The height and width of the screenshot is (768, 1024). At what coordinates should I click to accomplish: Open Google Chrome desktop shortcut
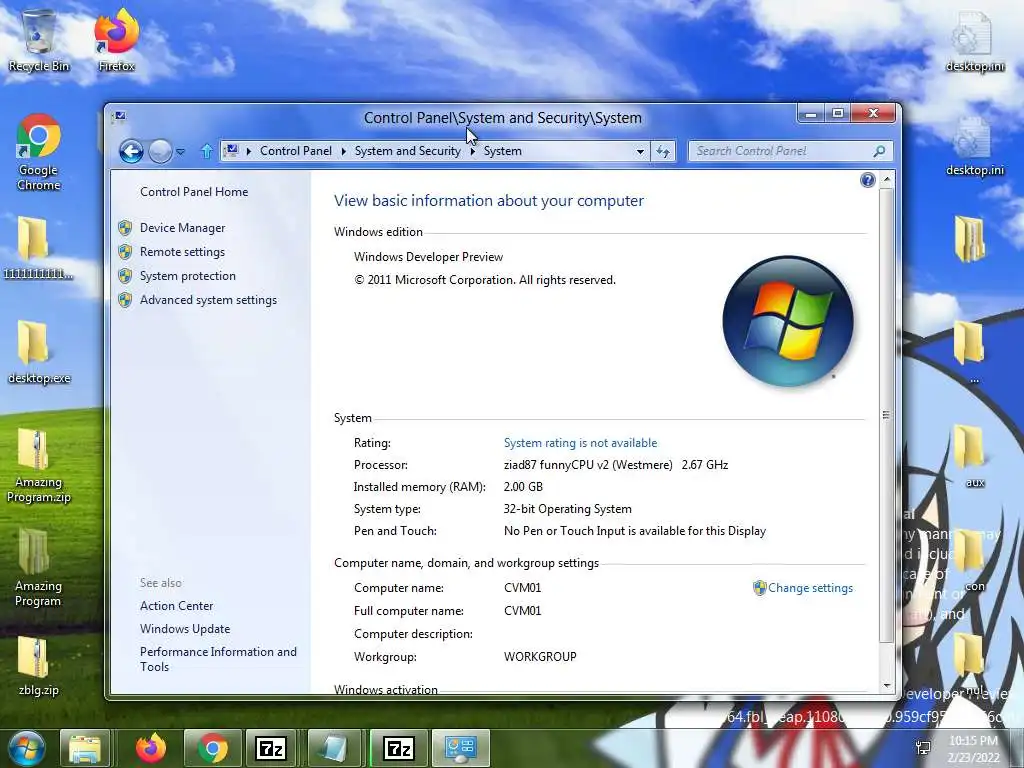point(39,152)
